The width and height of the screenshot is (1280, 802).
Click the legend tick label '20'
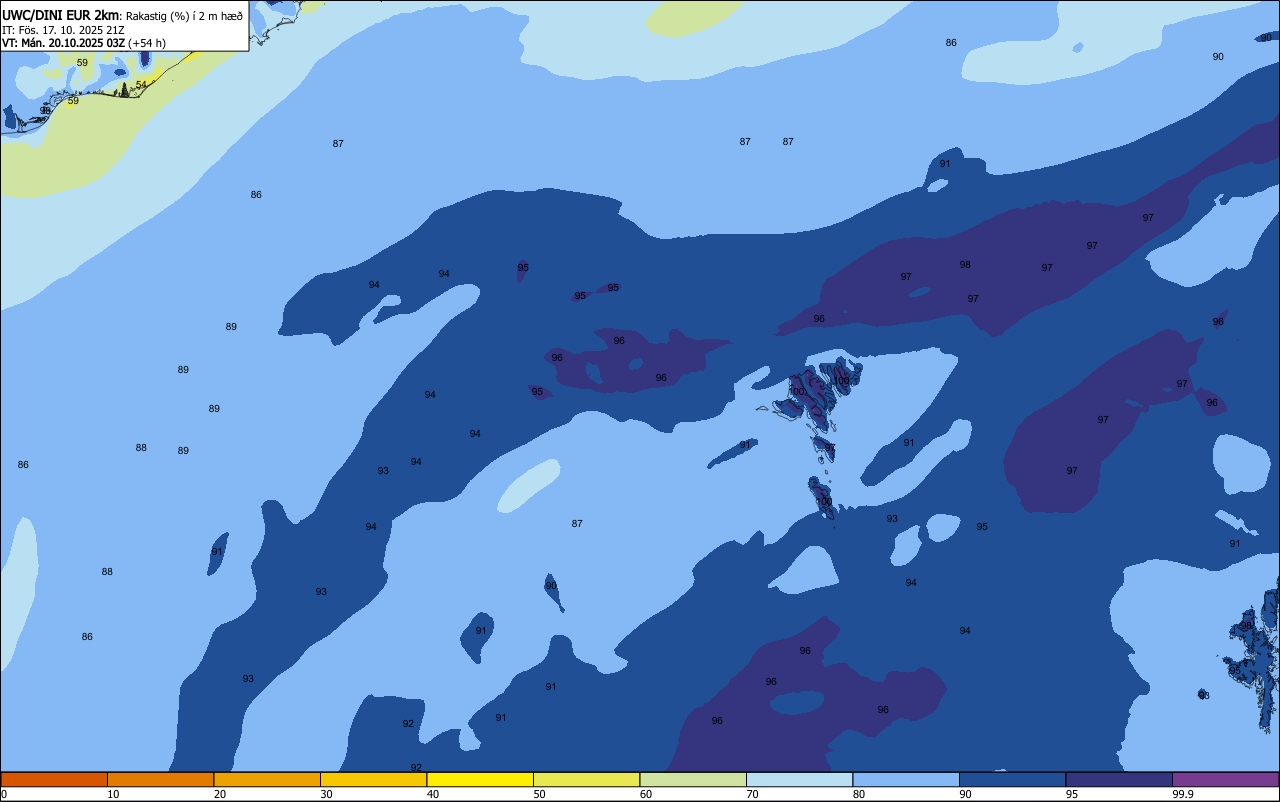pyautogui.click(x=220, y=794)
